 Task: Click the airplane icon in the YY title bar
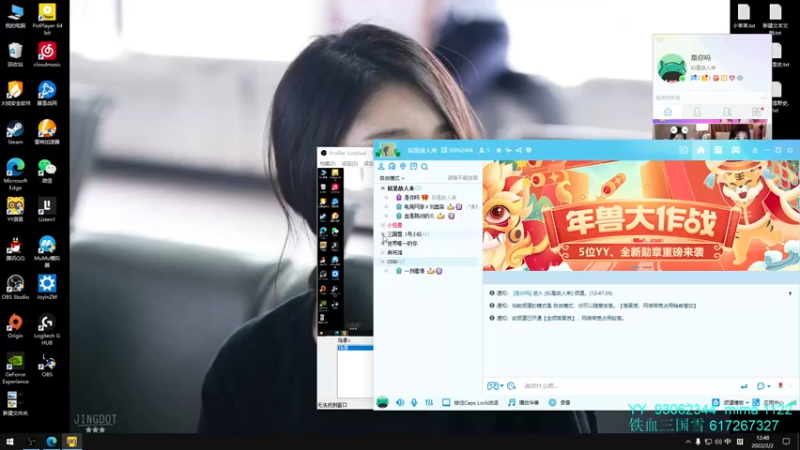coord(508,150)
